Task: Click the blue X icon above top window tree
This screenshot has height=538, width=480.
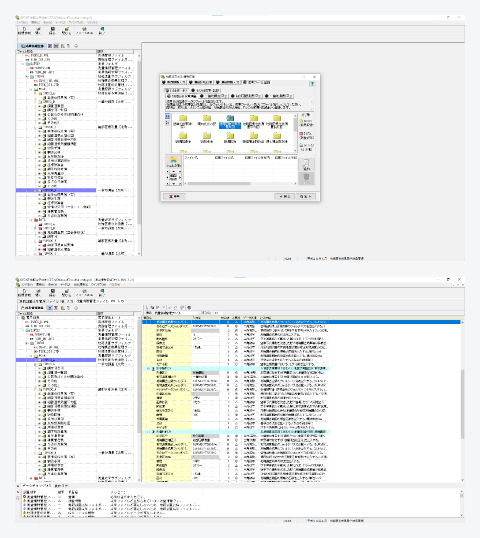Action: 50,46
